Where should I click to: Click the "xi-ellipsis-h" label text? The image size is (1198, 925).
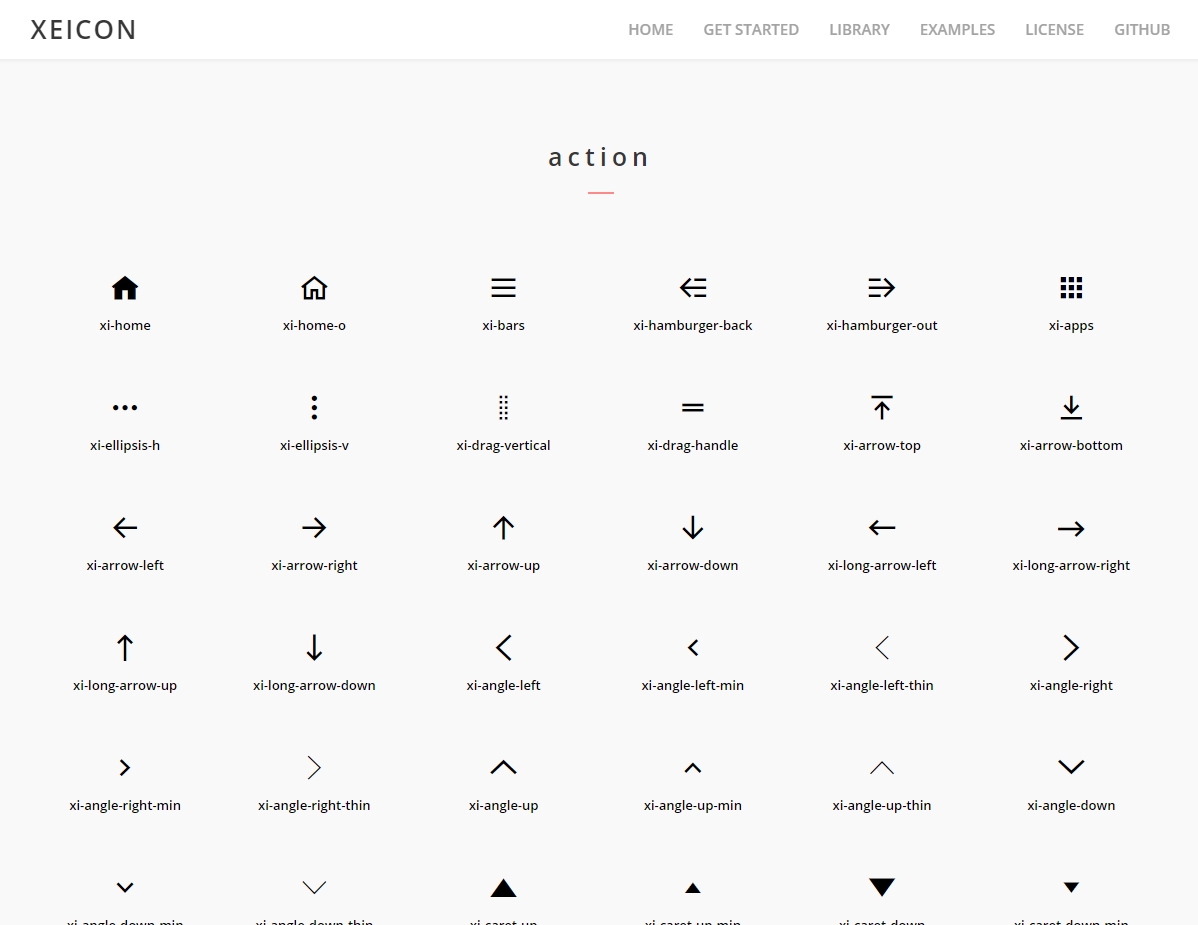(x=125, y=445)
